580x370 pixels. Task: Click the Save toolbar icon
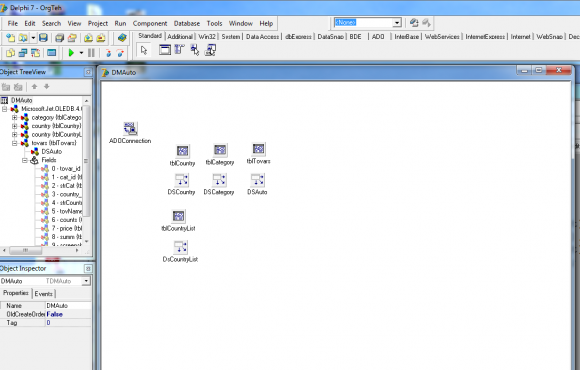[43, 38]
